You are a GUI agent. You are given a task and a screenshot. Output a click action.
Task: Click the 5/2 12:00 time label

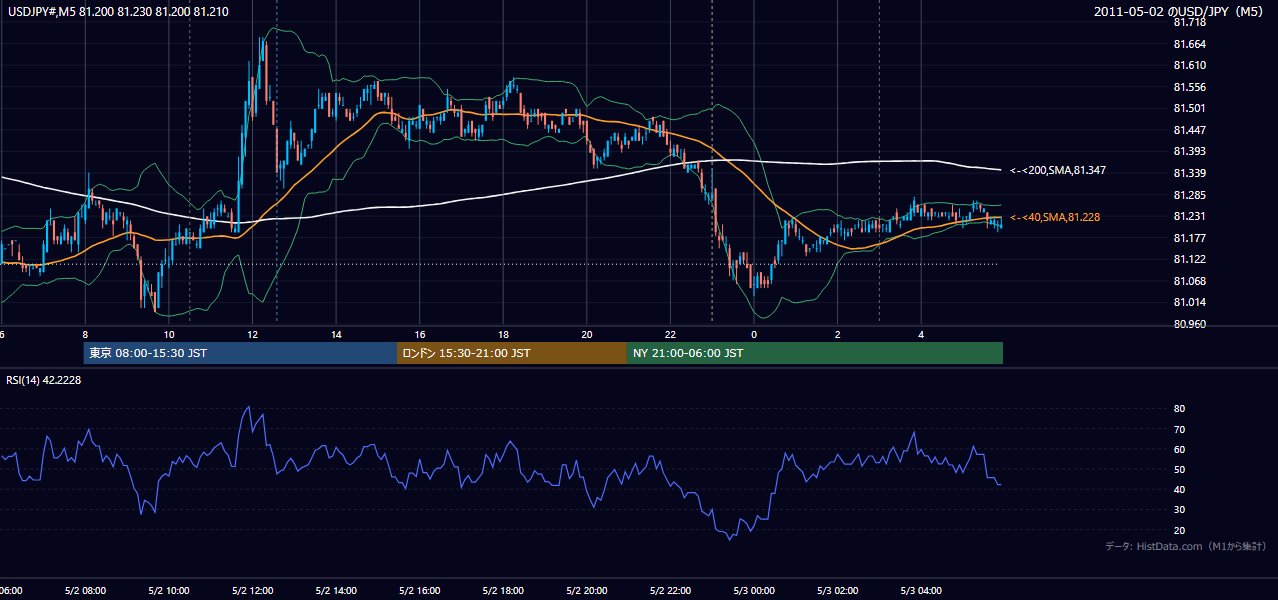(x=252, y=591)
